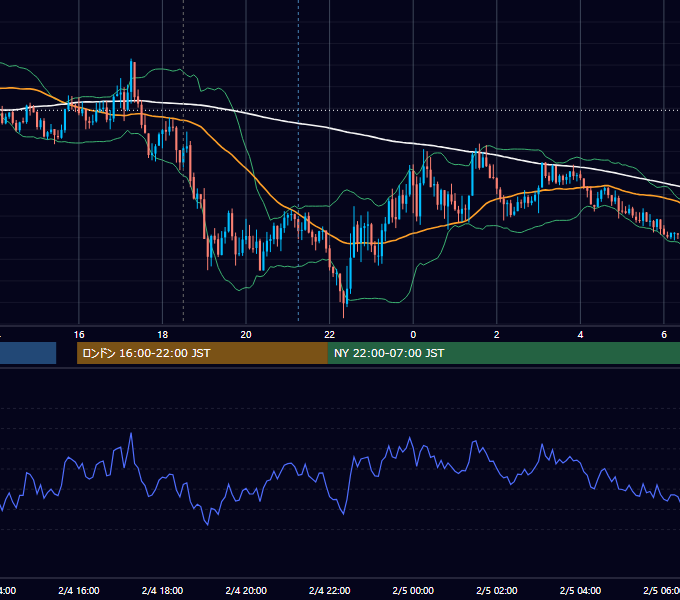Click the '0' hour label on the price chart axis
Viewport: 680px width, 600px height.
click(413, 335)
